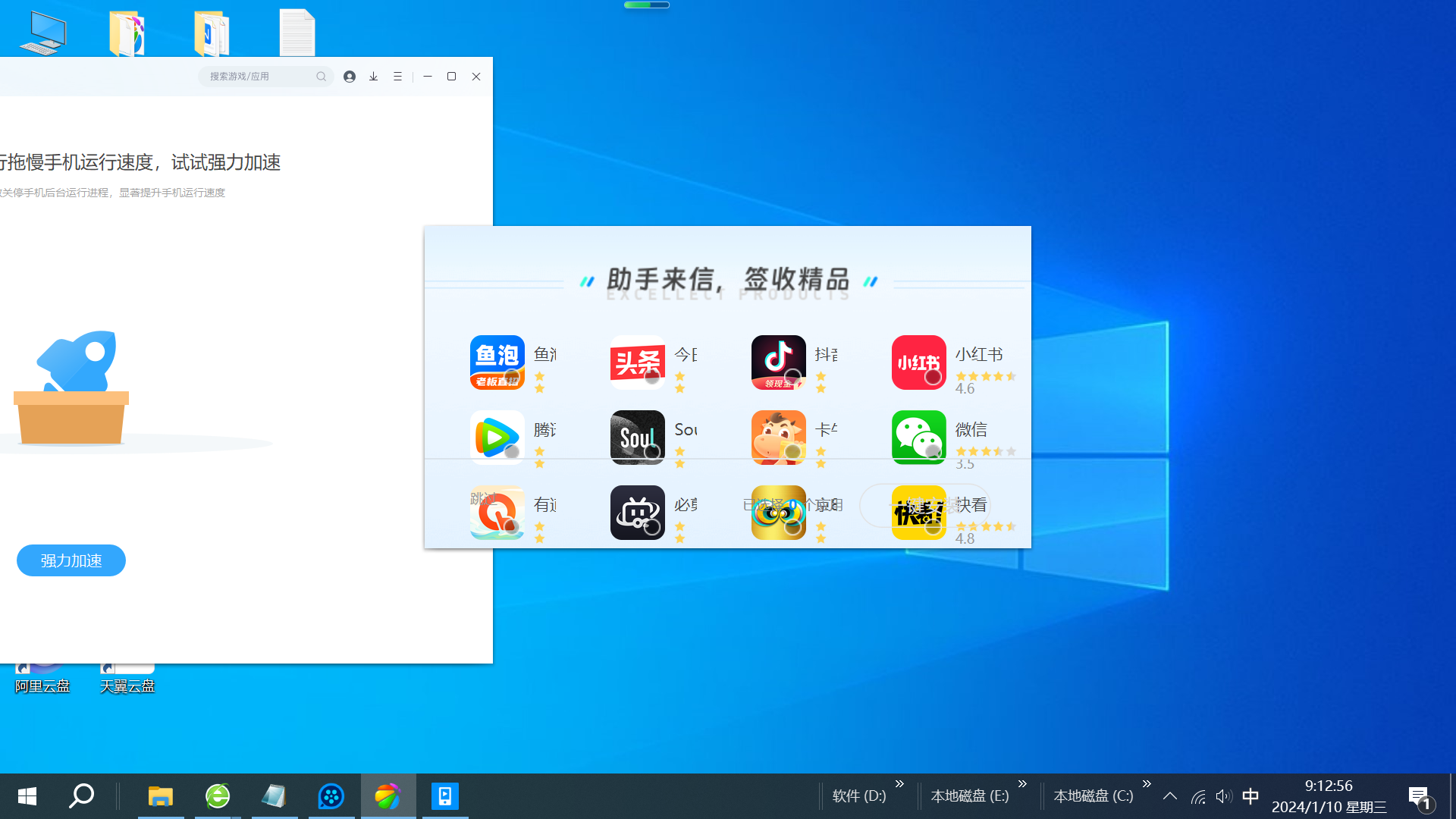Tick the selection circle on 小红书
The width and height of the screenshot is (1456, 819).
(934, 377)
